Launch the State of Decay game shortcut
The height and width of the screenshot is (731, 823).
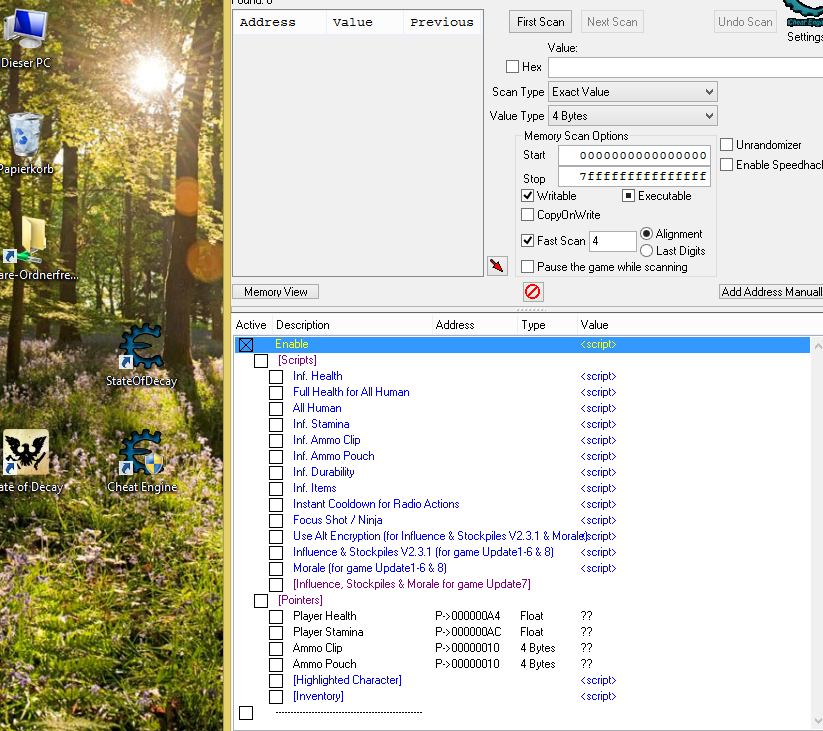27,461
